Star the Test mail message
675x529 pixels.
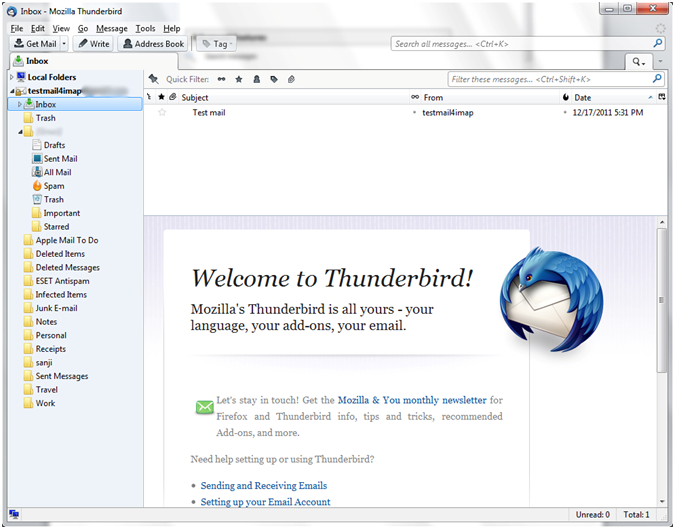tap(162, 112)
